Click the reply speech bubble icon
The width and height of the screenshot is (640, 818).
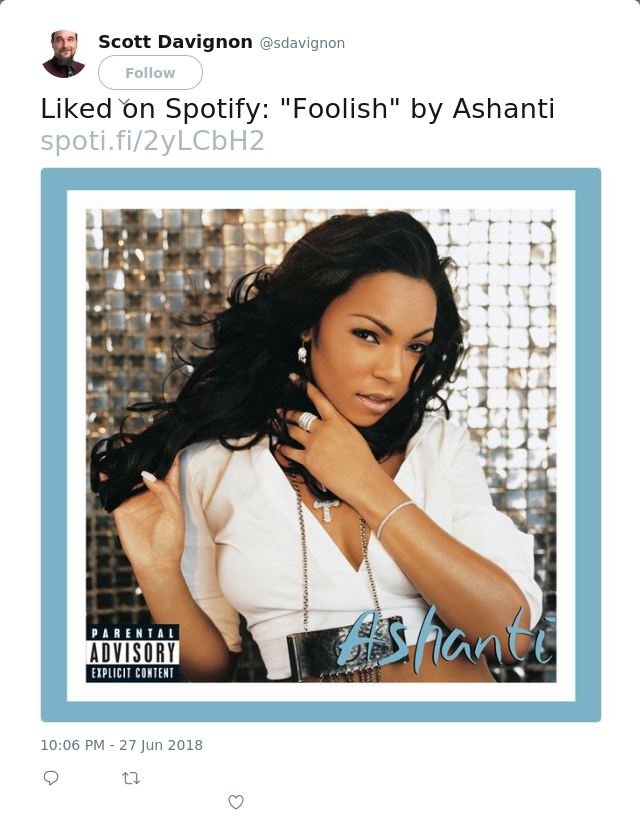pyautogui.click(x=51, y=778)
